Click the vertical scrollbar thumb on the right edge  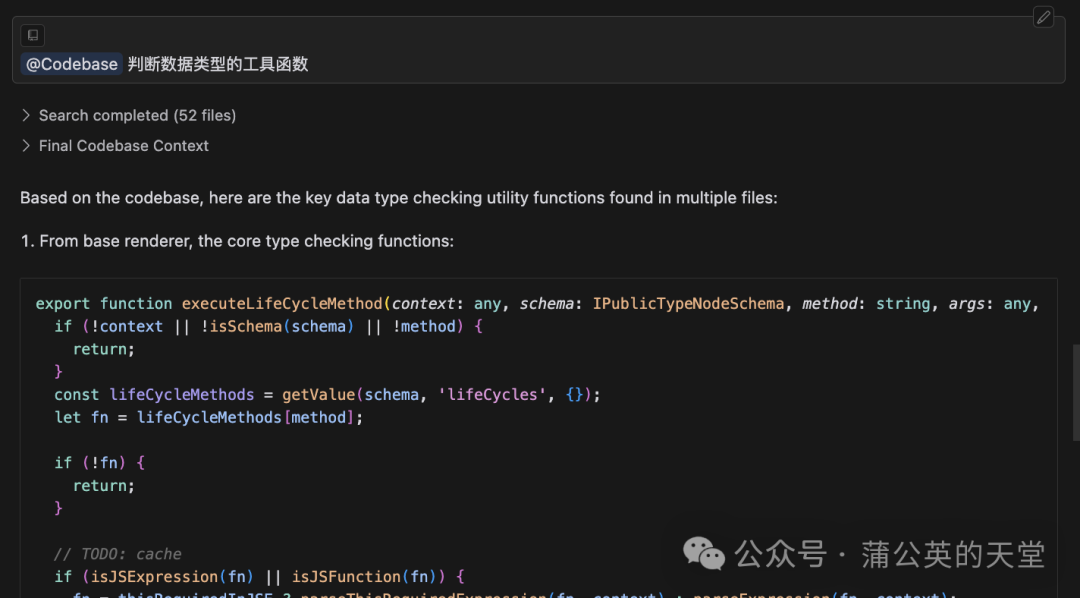(x=1076, y=392)
